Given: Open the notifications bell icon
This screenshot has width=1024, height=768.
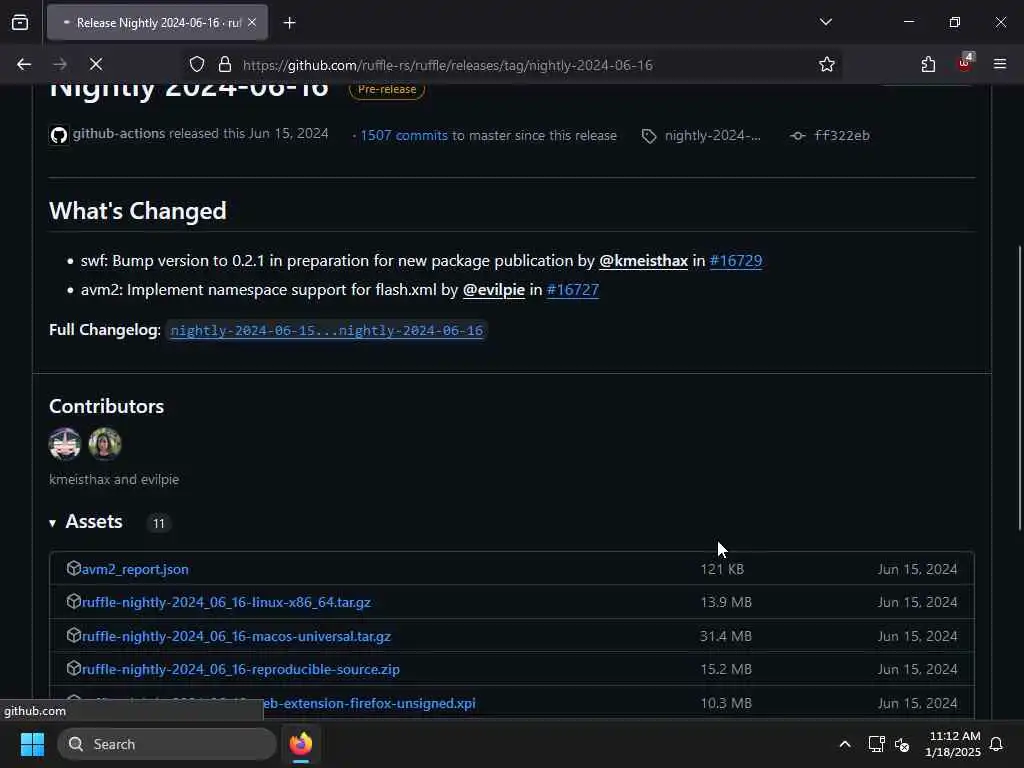Looking at the screenshot, I should point(996,744).
